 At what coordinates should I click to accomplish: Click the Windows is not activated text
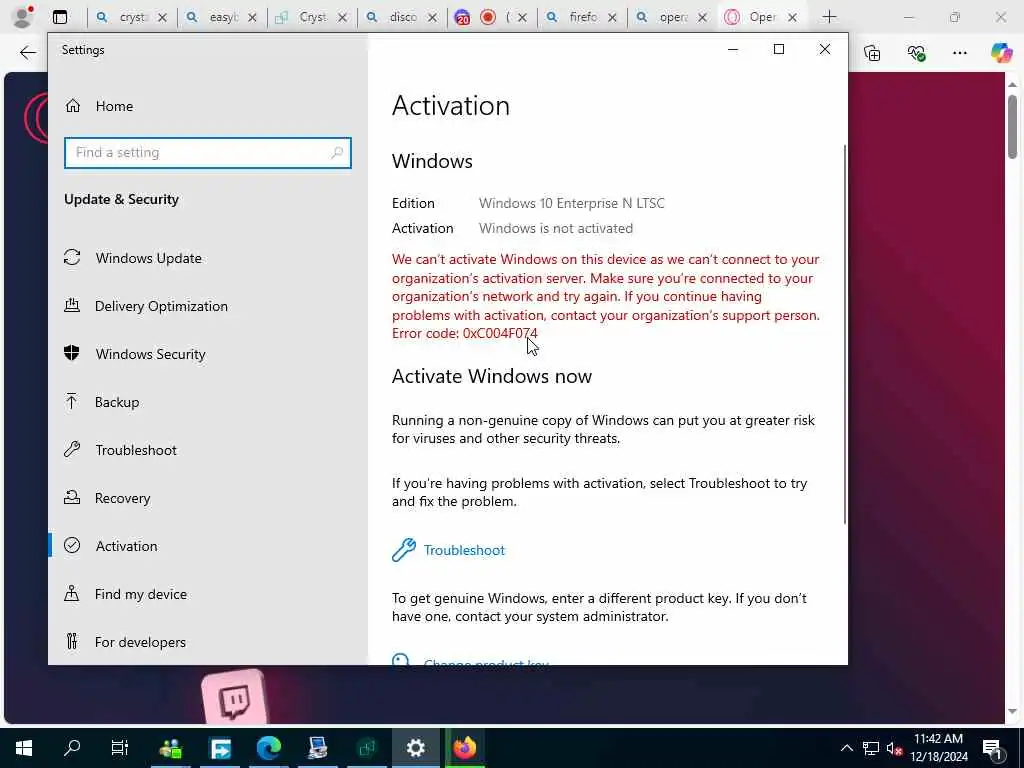(556, 228)
